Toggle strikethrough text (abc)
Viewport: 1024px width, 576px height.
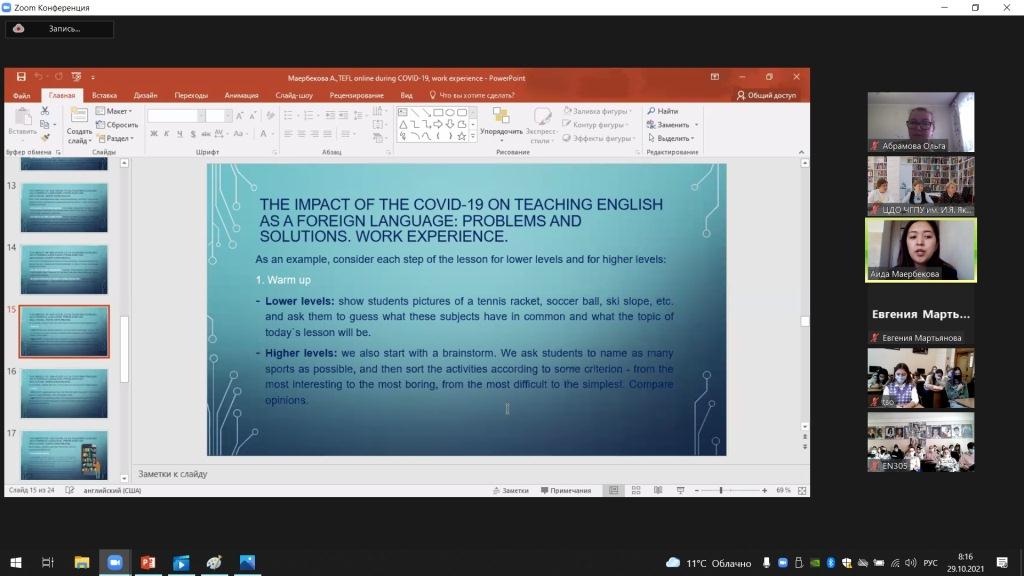206,134
